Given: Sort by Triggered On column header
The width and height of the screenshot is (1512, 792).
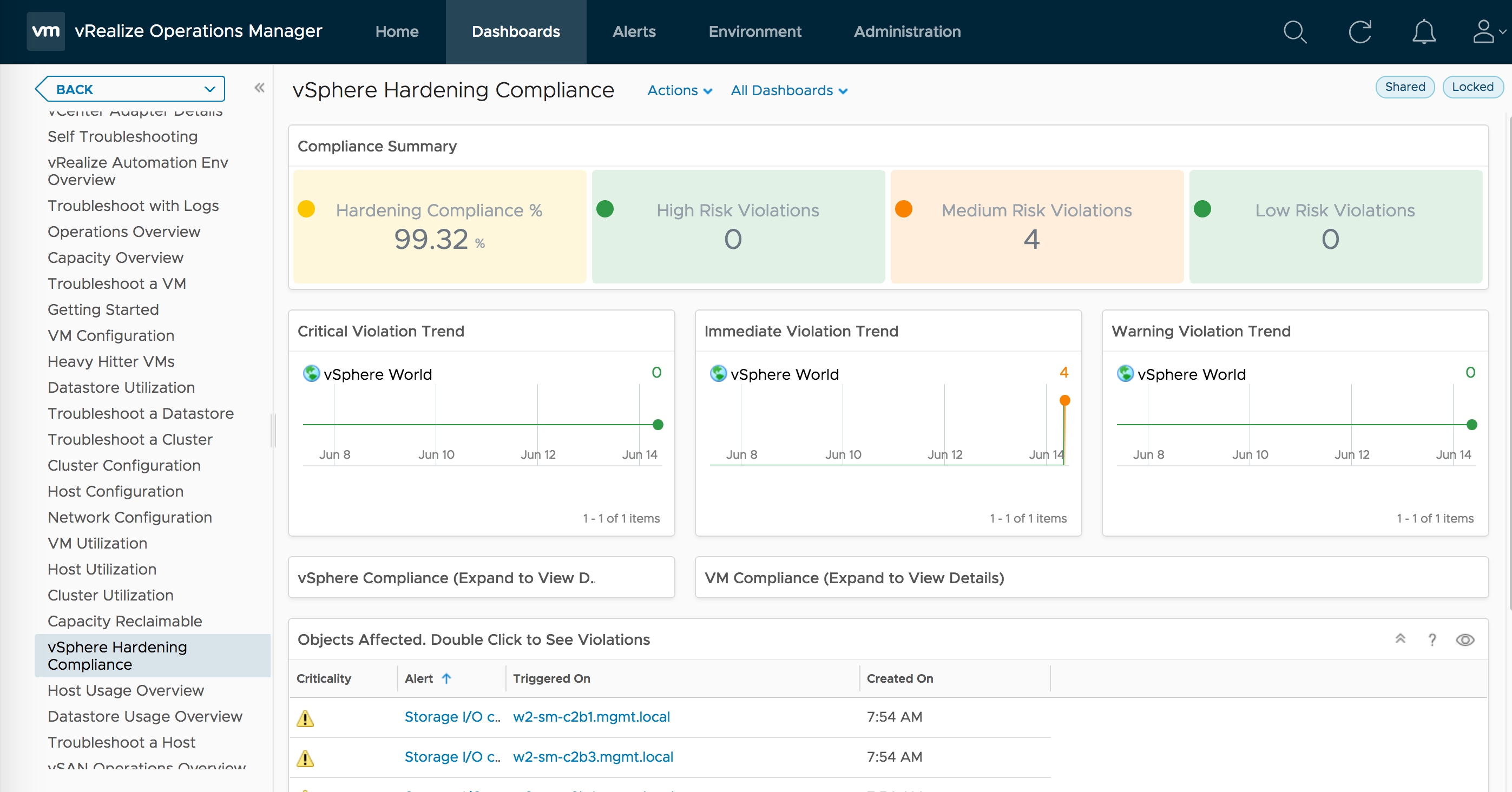Looking at the screenshot, I should (552, 678).
